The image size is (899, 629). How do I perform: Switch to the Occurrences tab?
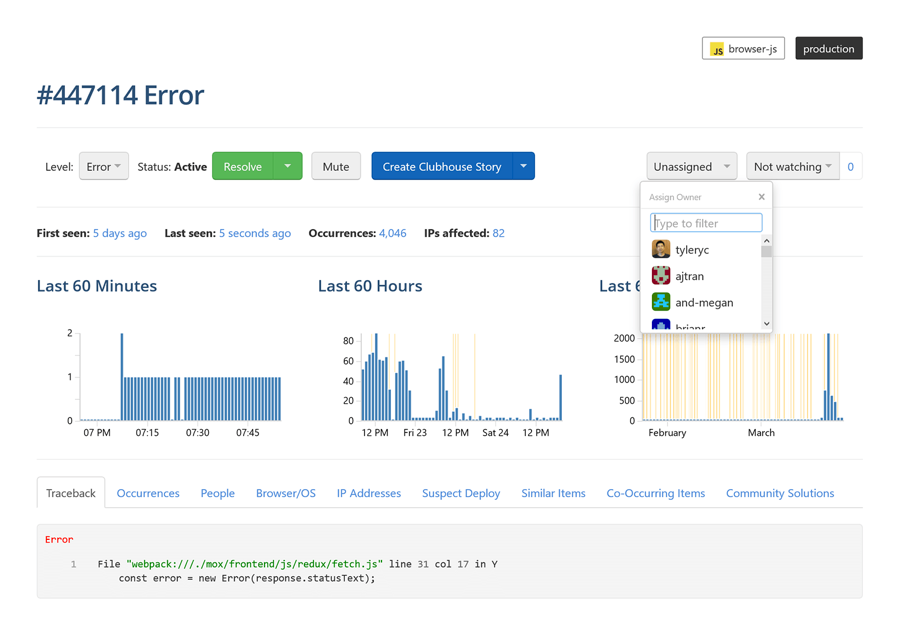coord(148,493)
